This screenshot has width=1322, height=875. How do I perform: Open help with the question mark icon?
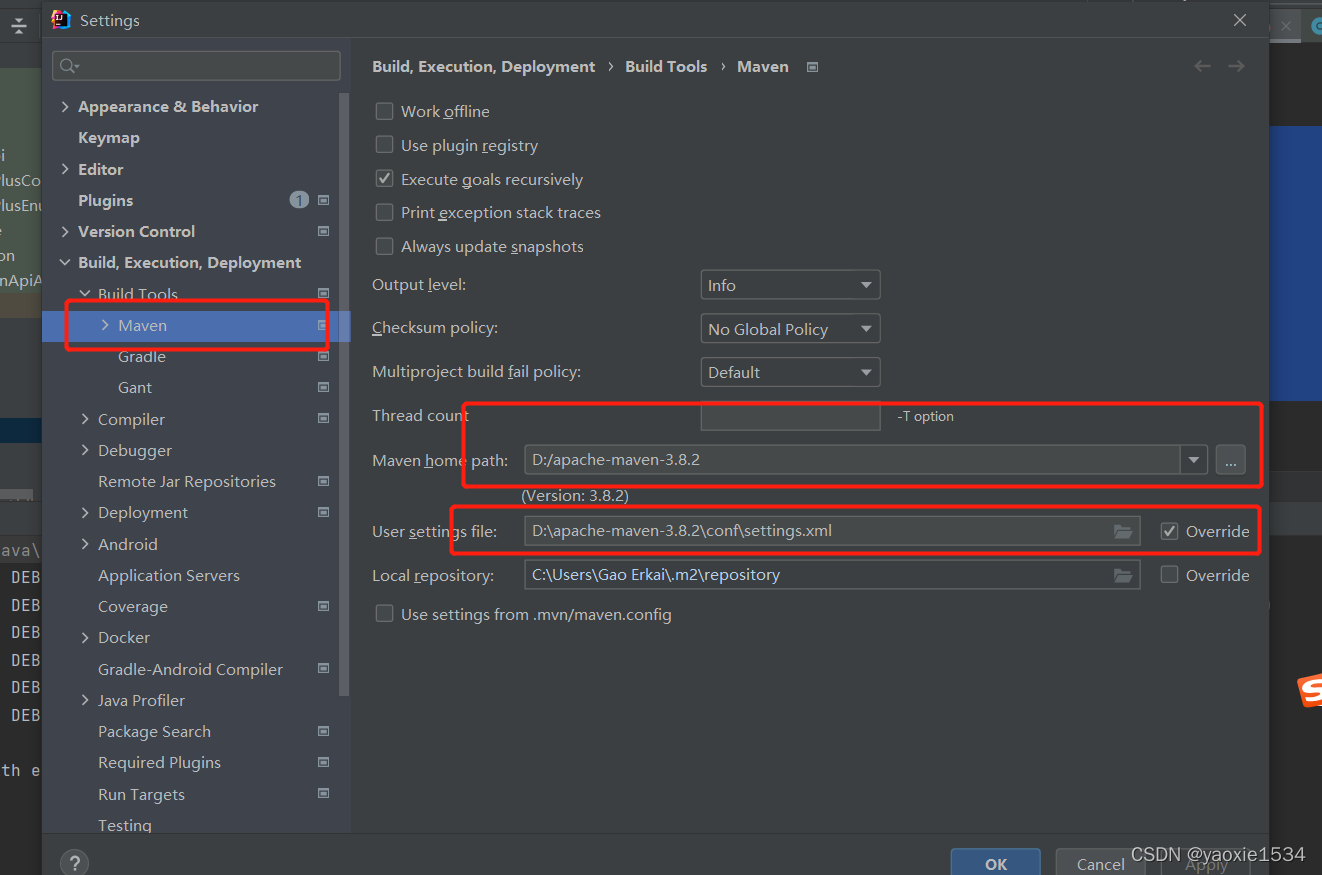(x=74, y=863)
